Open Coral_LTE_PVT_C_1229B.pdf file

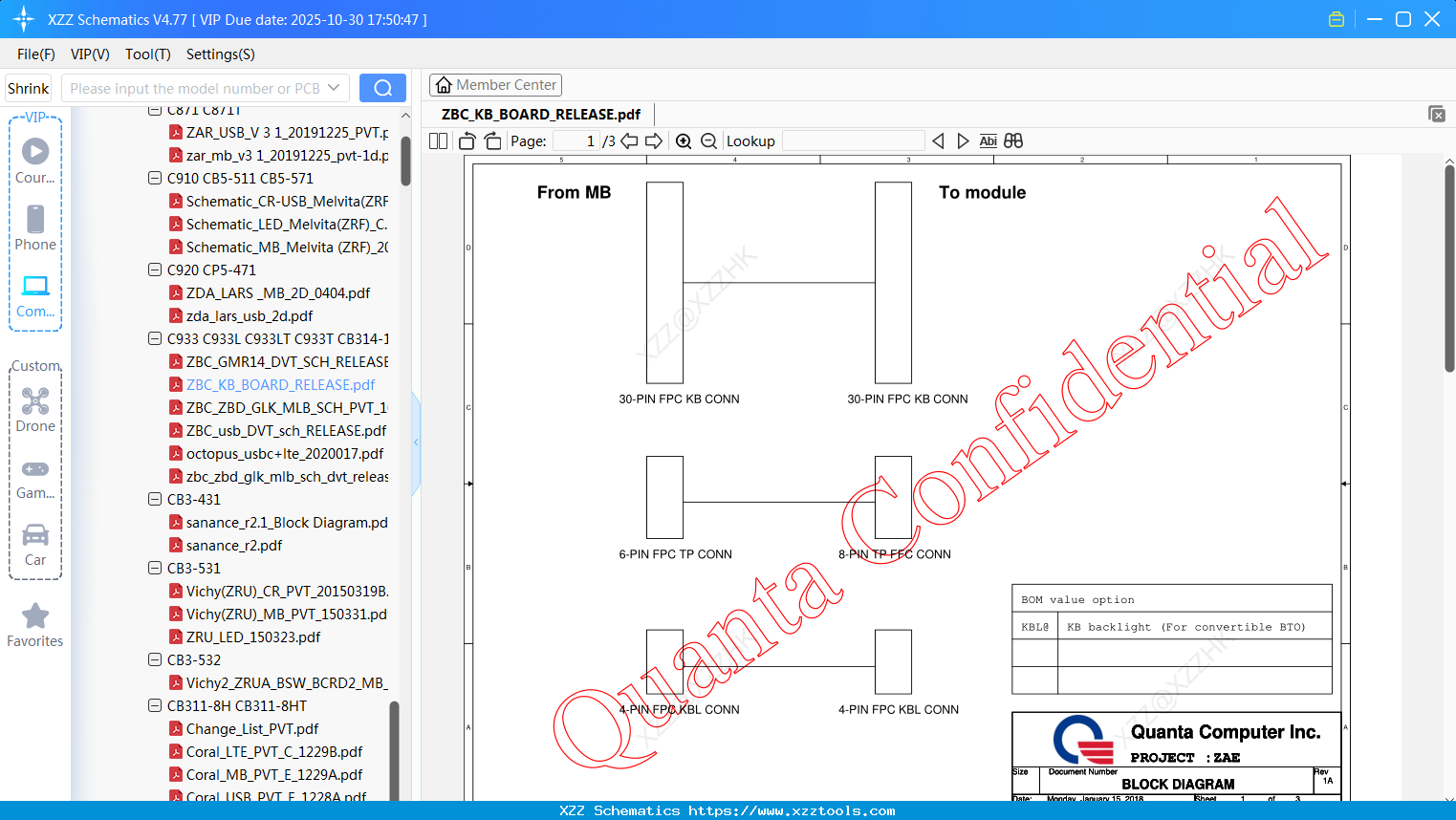click(x=274, y=751)
